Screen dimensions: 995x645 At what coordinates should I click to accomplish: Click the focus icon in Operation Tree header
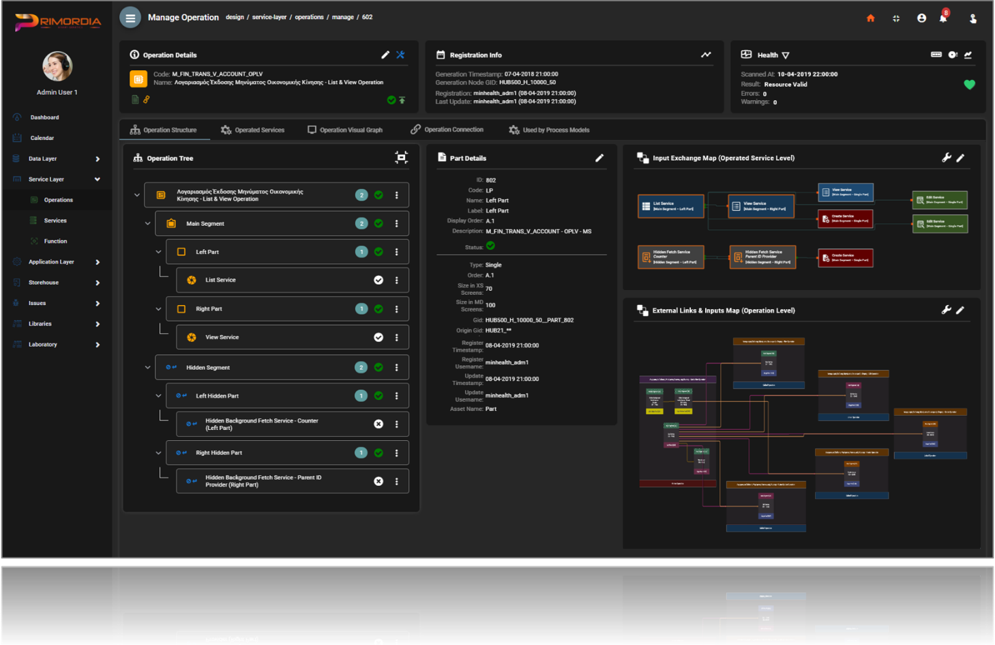401,158
